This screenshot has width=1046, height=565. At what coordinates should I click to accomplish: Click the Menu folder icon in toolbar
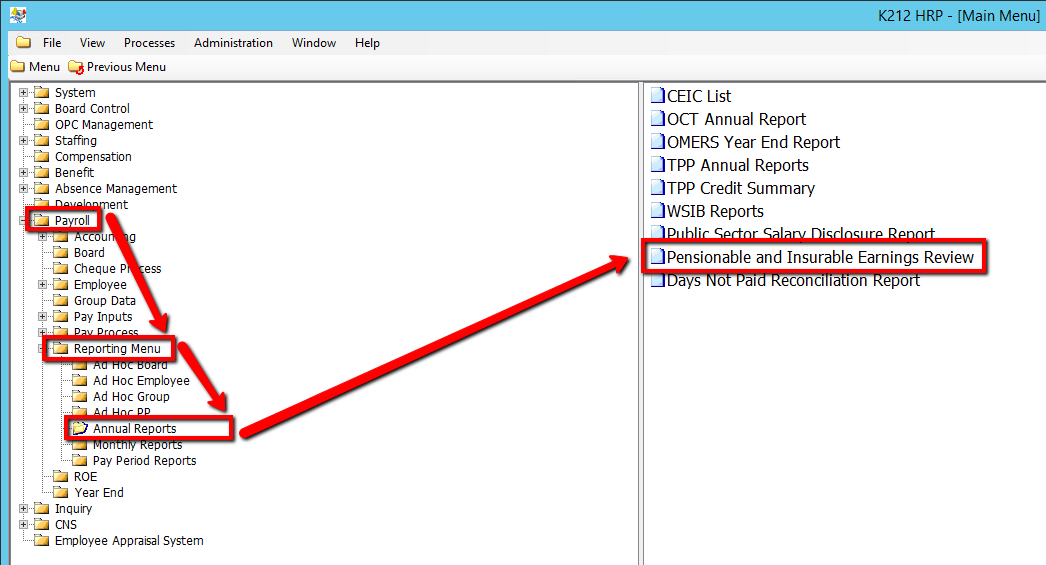[17, 67]
